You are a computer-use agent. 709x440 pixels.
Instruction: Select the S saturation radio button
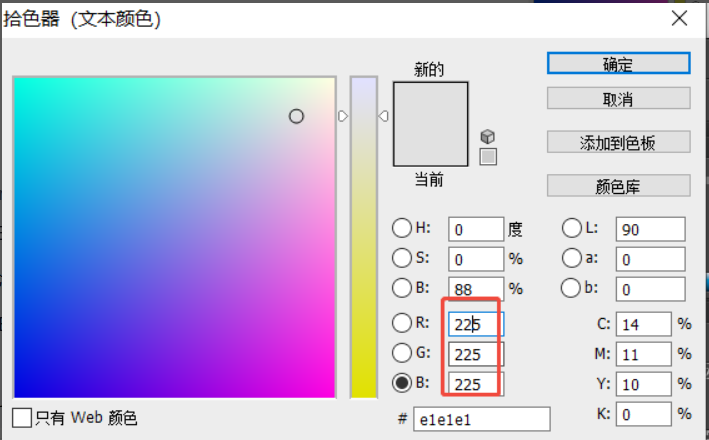pyautogui.click(x=402, y=258)
